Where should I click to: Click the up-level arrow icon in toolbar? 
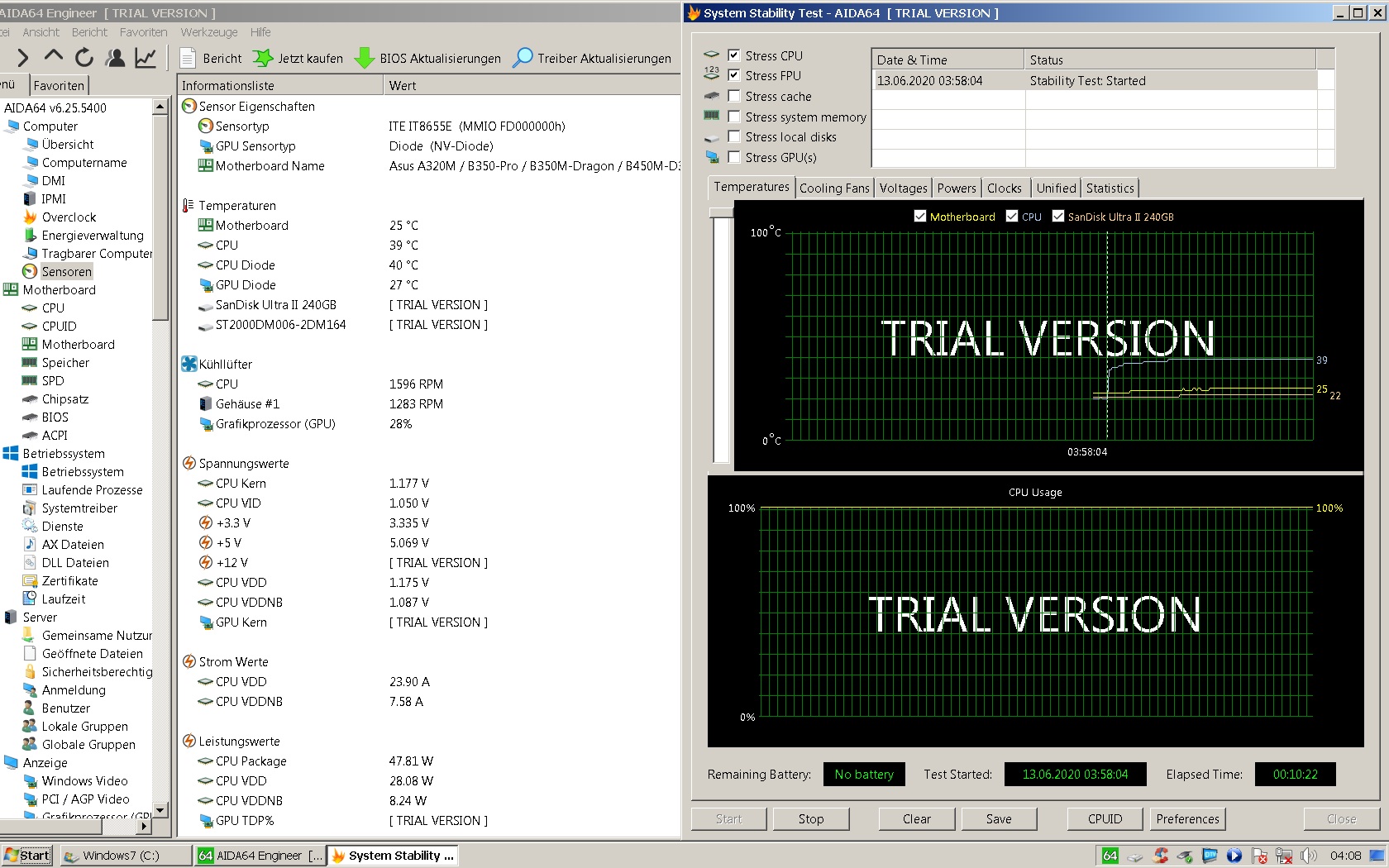point(54,57)
